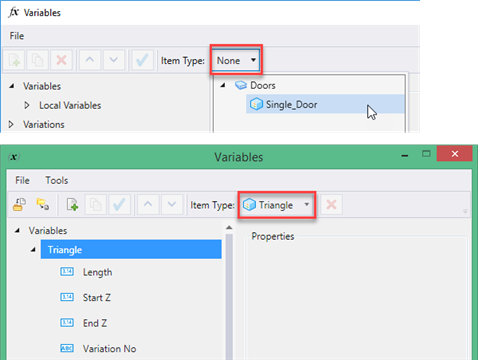
Task: Collapse the Doors group in dropdown list
Action: 223,85
